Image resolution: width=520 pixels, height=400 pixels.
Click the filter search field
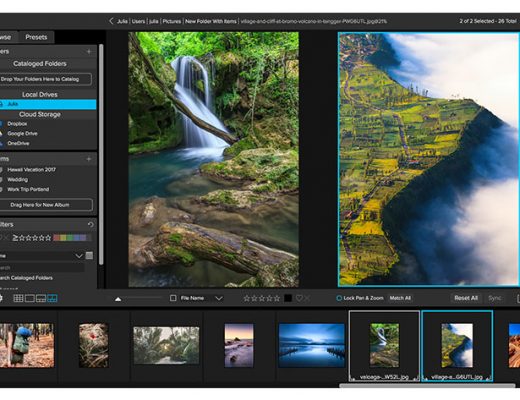click(x=42, y=268)
